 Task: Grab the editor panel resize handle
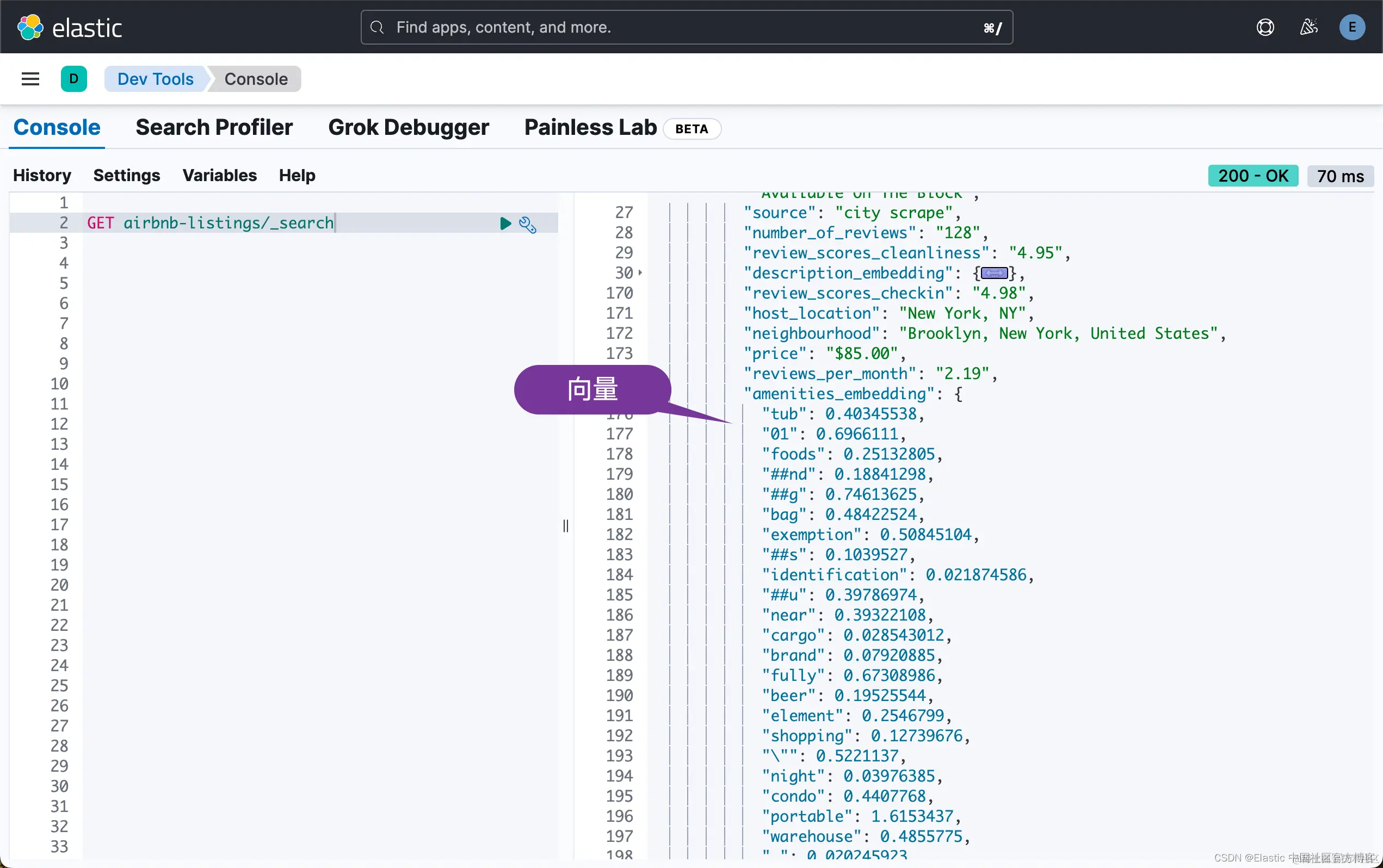pos(565,525)
